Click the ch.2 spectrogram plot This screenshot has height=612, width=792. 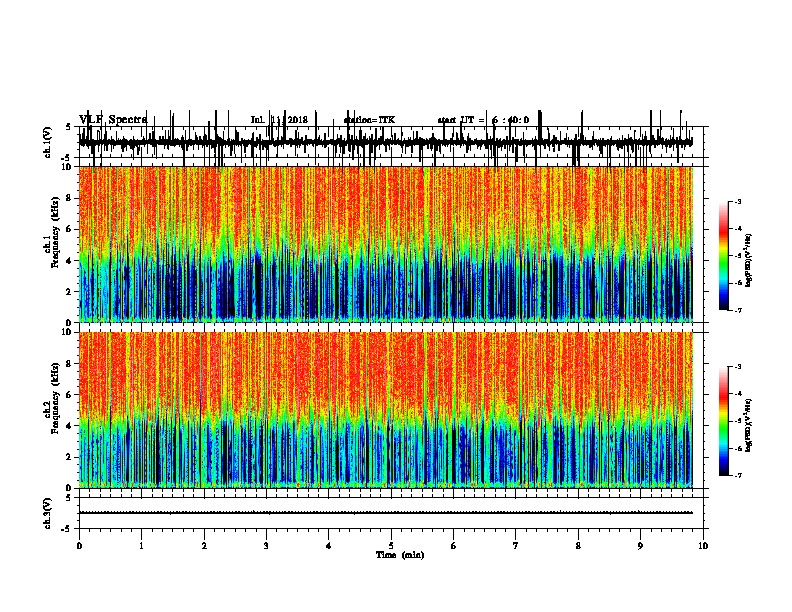click(385, 410)
